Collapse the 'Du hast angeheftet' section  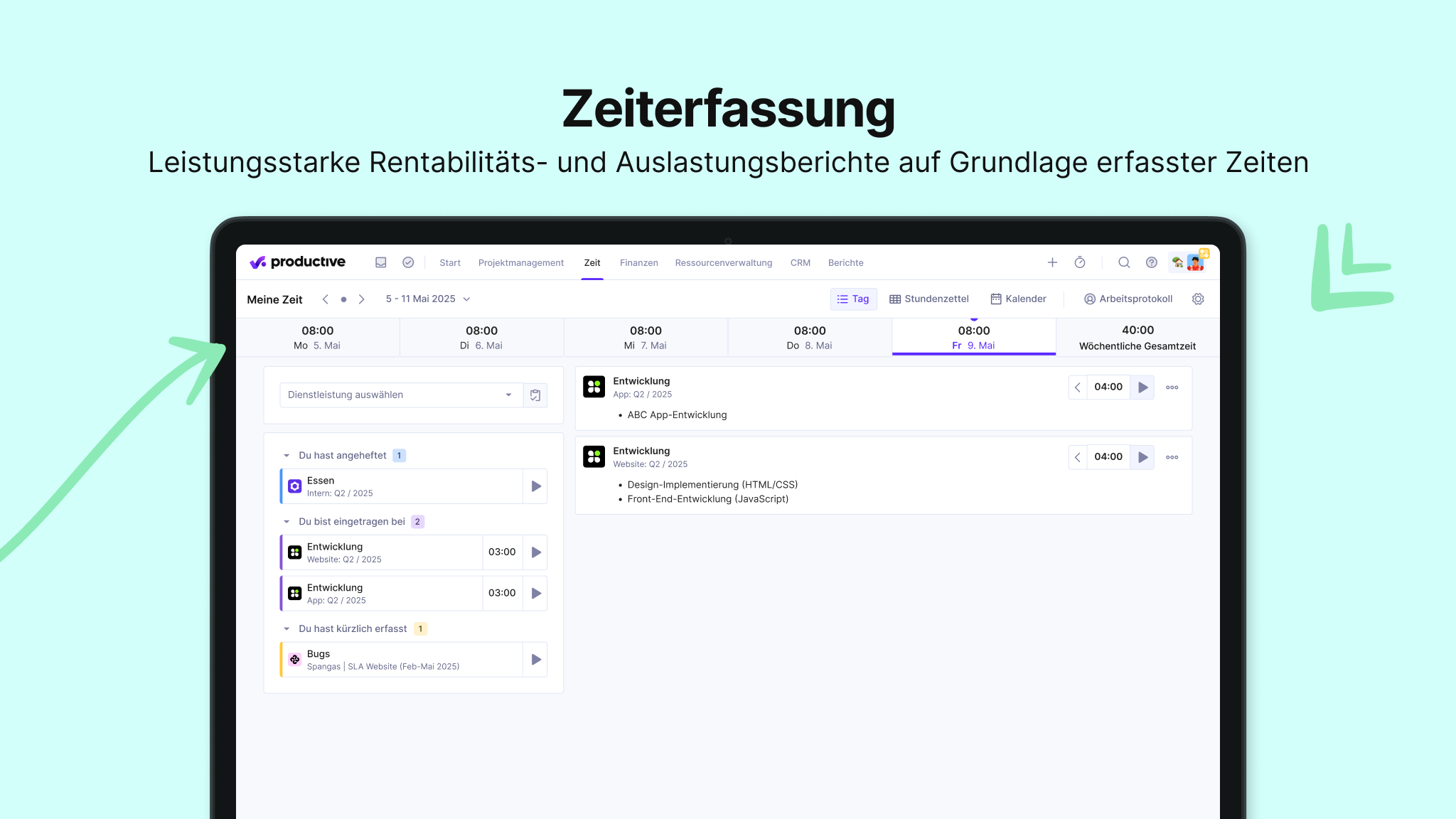pos(287,455)
